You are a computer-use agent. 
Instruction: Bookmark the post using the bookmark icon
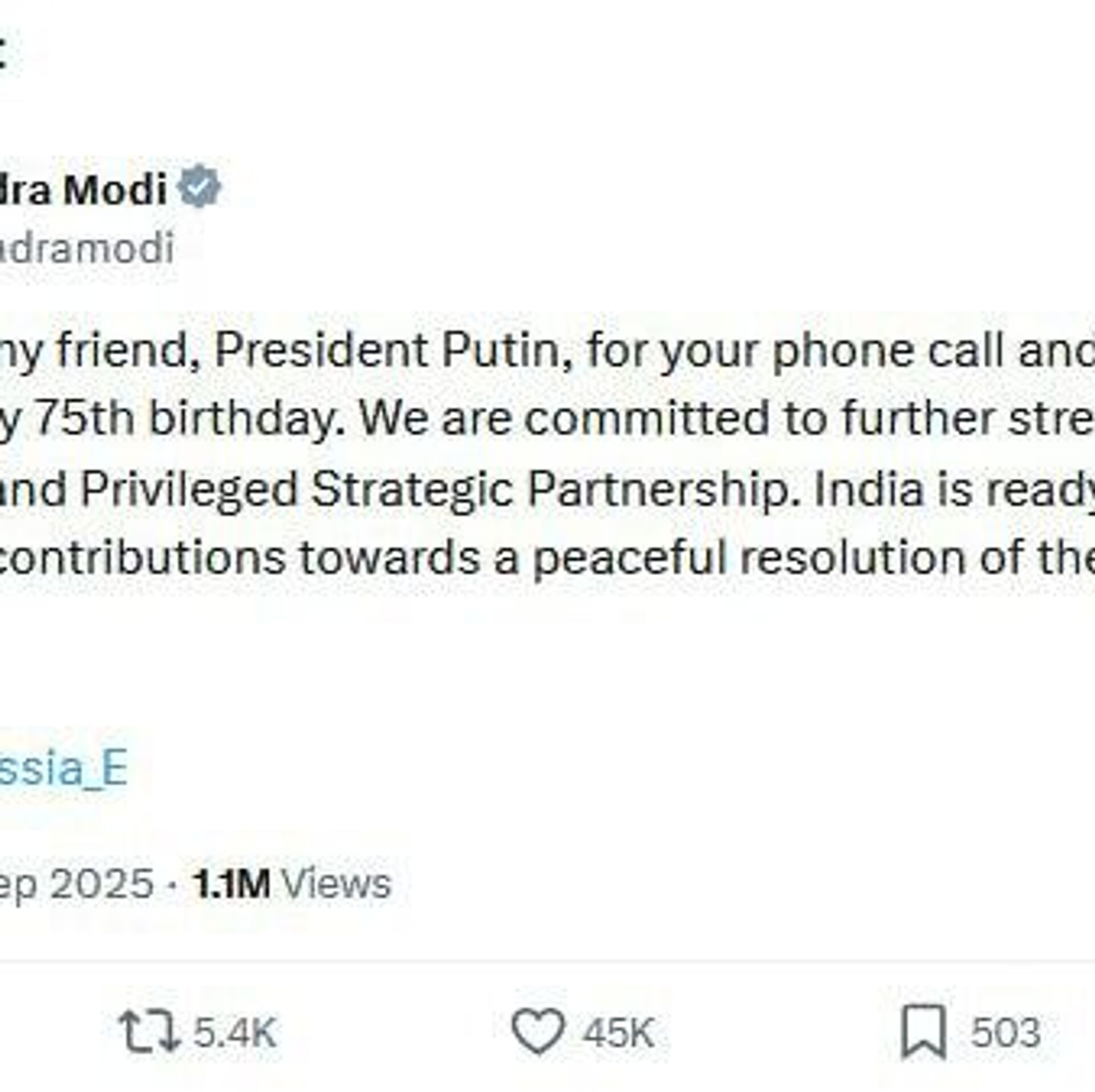point(923,1032)
